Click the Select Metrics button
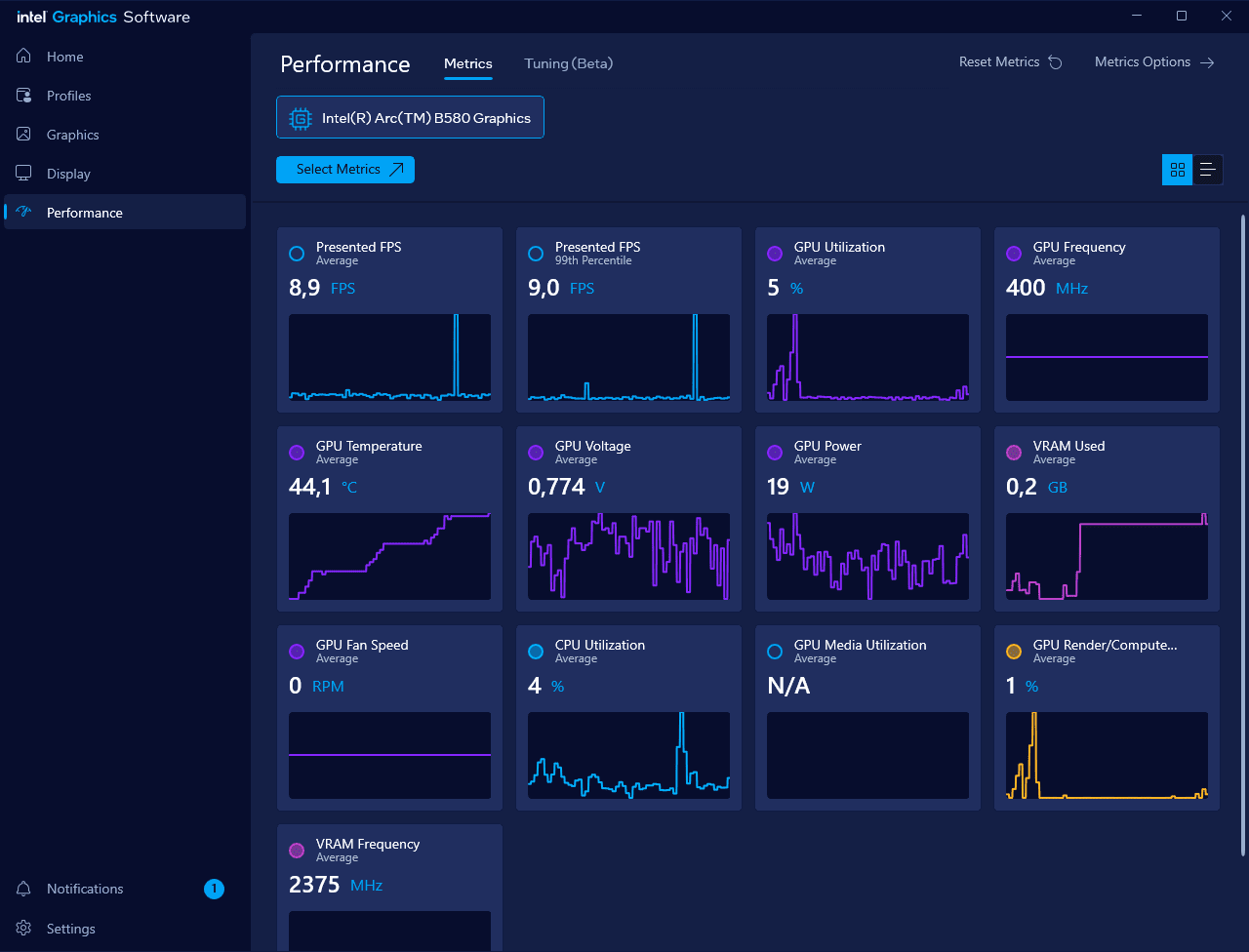 (345, 170)
